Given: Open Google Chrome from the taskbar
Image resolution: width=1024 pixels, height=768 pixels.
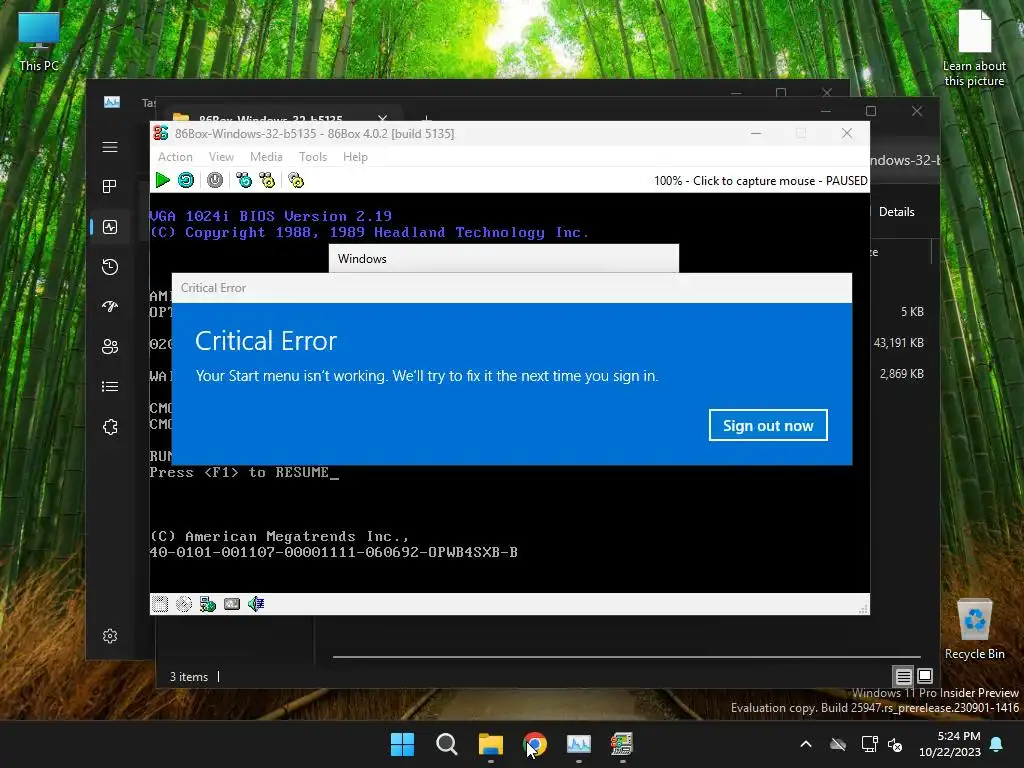Looking at the screenshot, I should click(535, 744).
